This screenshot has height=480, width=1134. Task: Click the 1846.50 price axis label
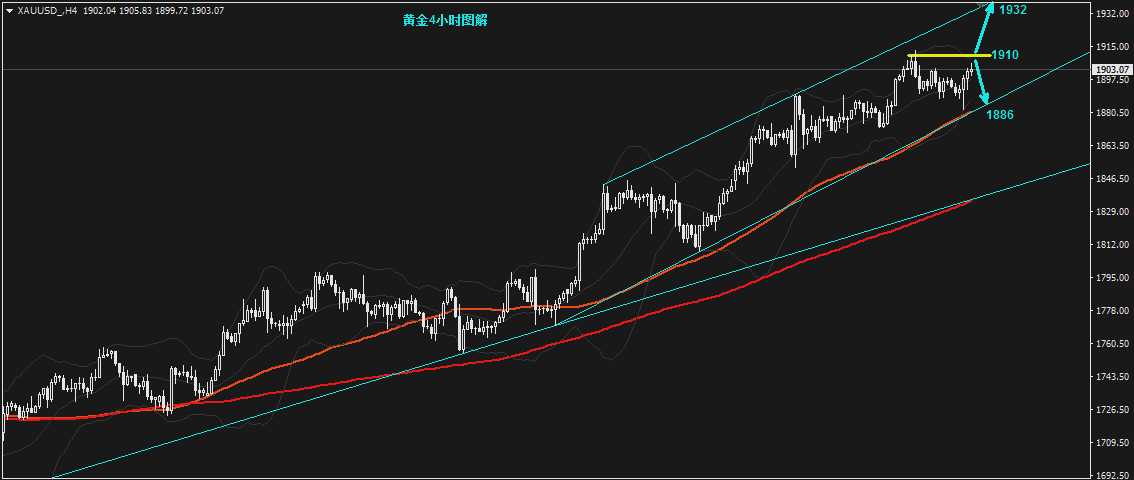(x=1113, y=179)
